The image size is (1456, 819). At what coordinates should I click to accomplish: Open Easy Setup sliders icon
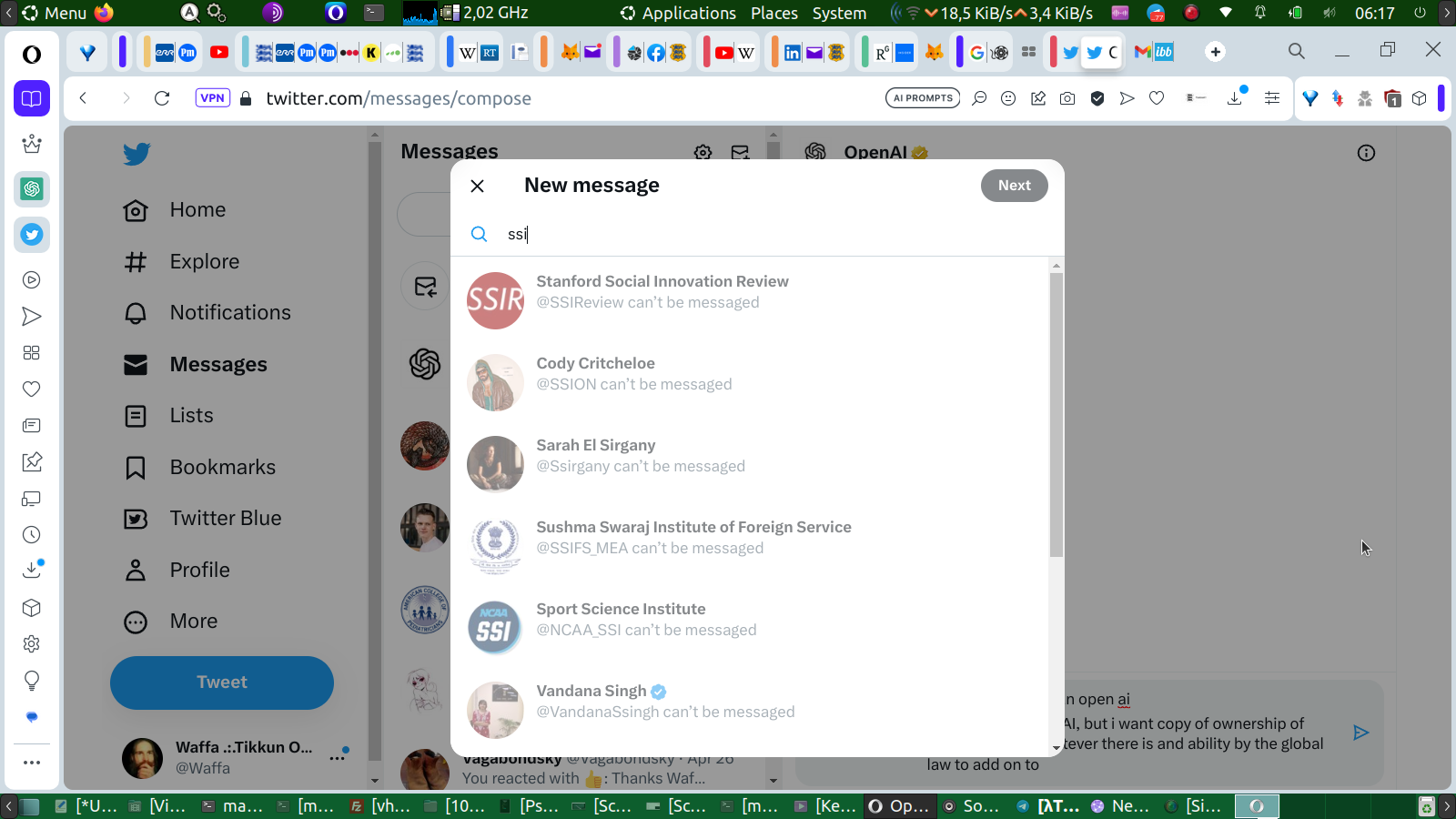(x=1272, y=98)
